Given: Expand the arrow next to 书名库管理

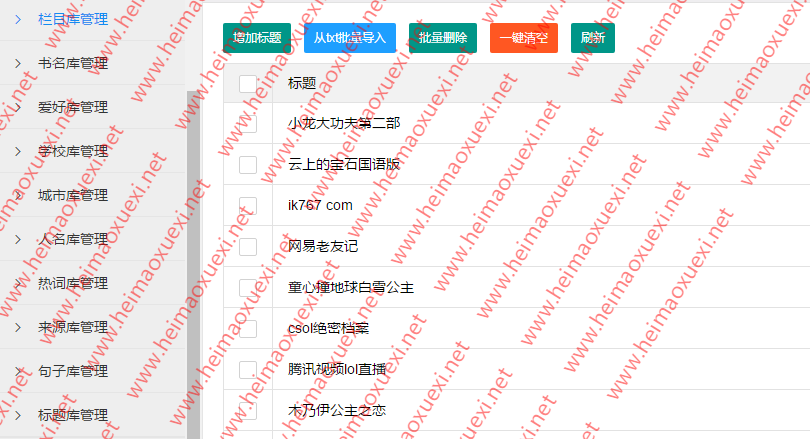Looking at the screenshot, I should click(18, 63).
